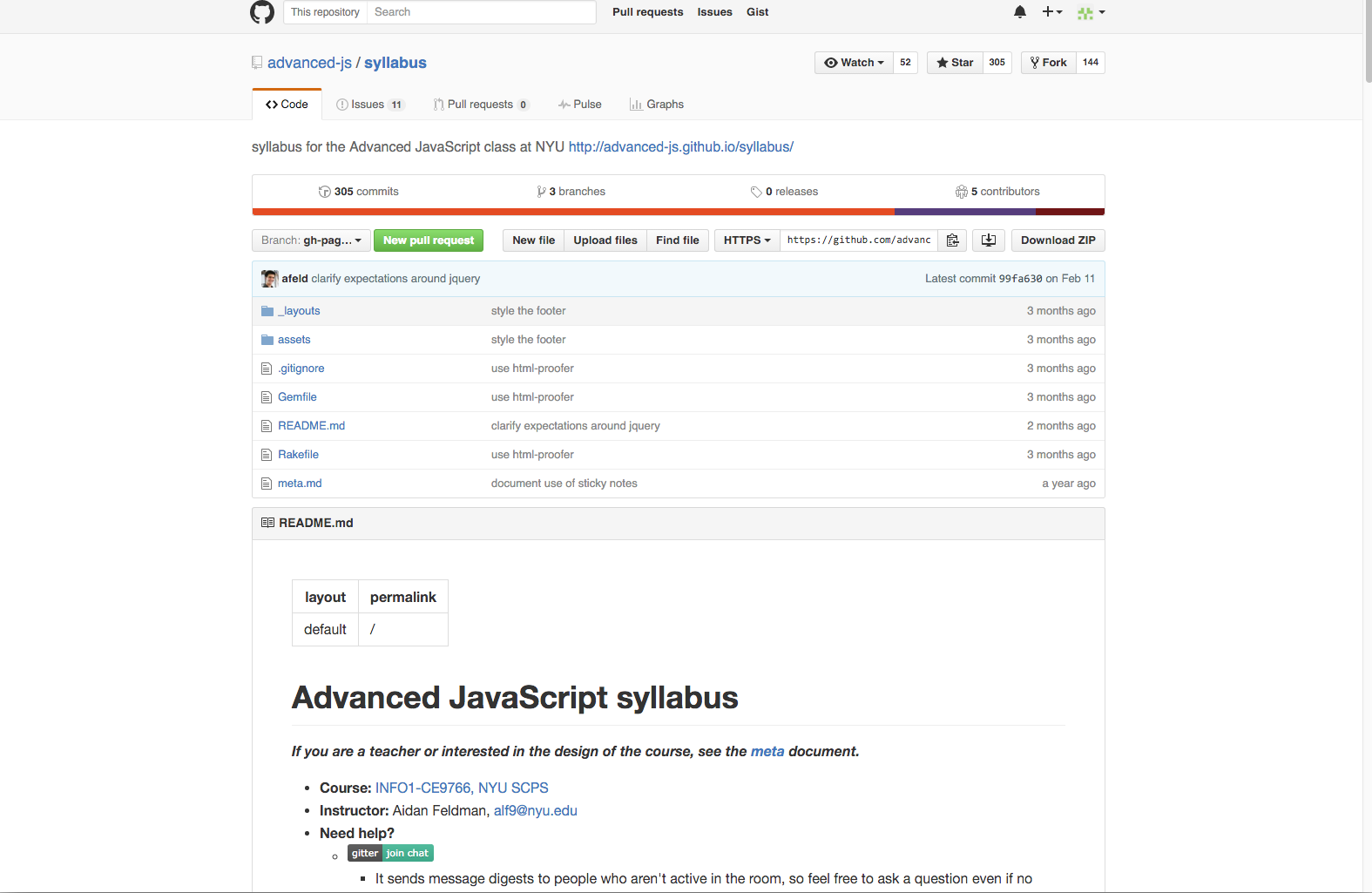Image resolution: width=1372 pixels, height=893 pixels.
Task: Click Upload files button
Action: (605, 240)
